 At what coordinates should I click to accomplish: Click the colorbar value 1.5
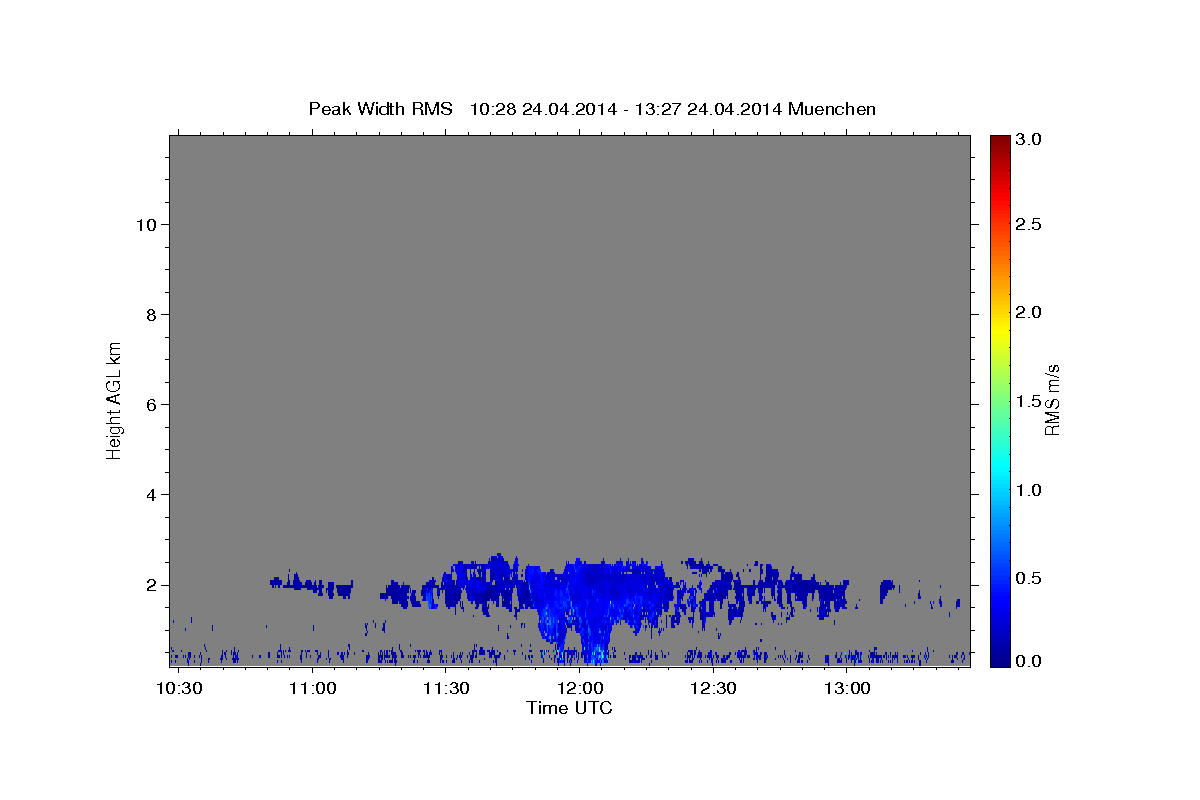tap(1029, 402)
